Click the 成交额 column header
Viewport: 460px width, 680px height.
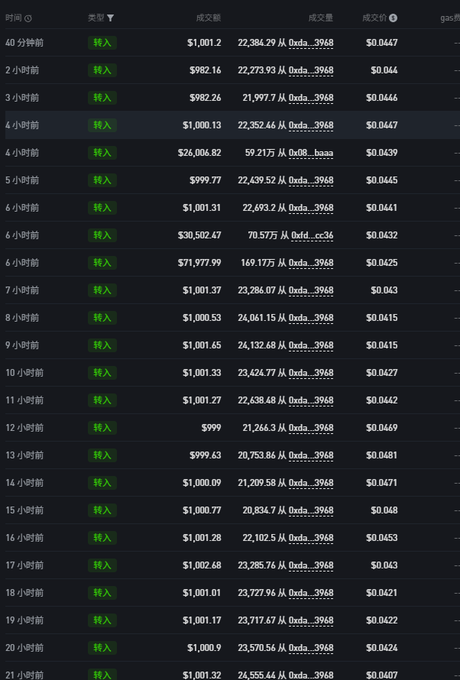click(x=209, y=18)
